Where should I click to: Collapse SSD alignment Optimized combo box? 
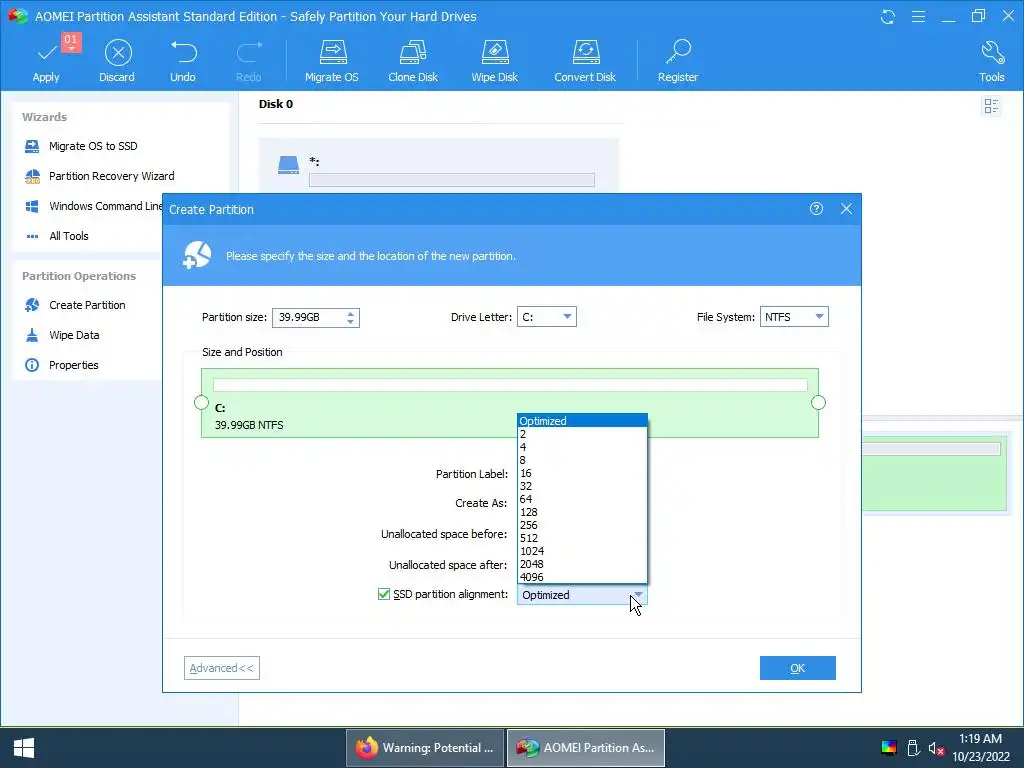click(582, 595)
